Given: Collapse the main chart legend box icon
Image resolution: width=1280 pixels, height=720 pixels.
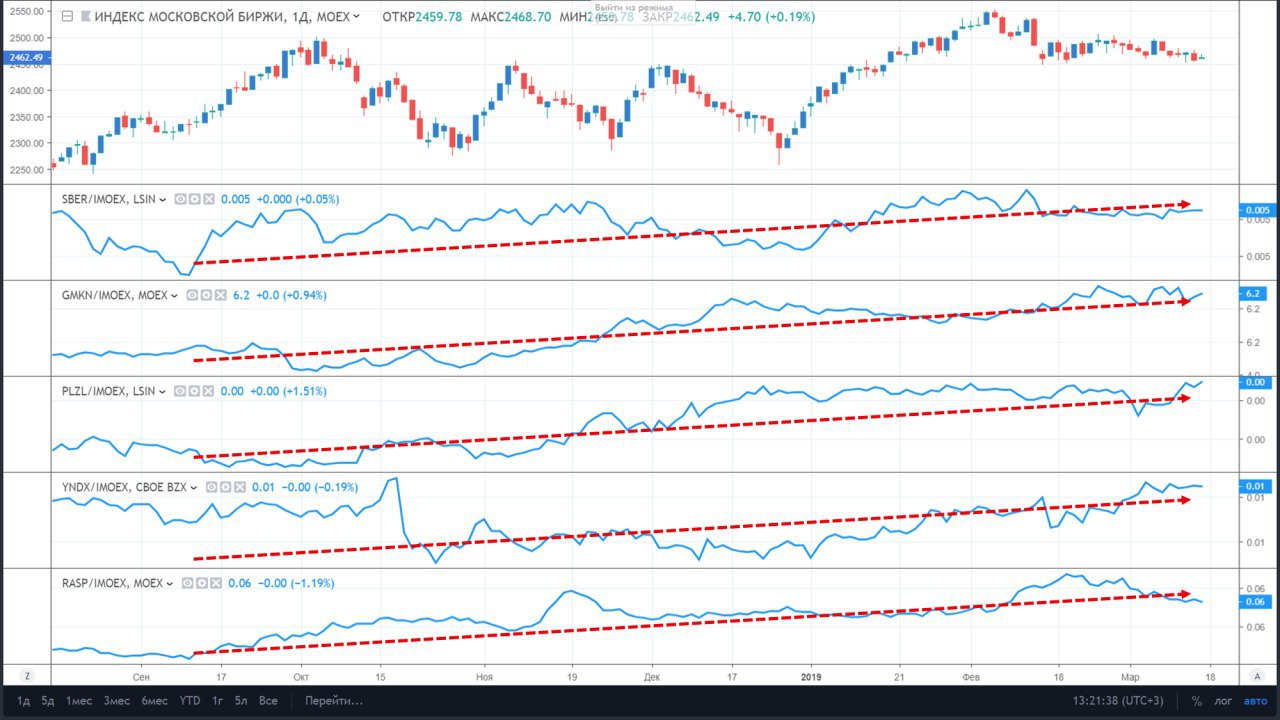Looking at the screenshot, I should 66,17.
